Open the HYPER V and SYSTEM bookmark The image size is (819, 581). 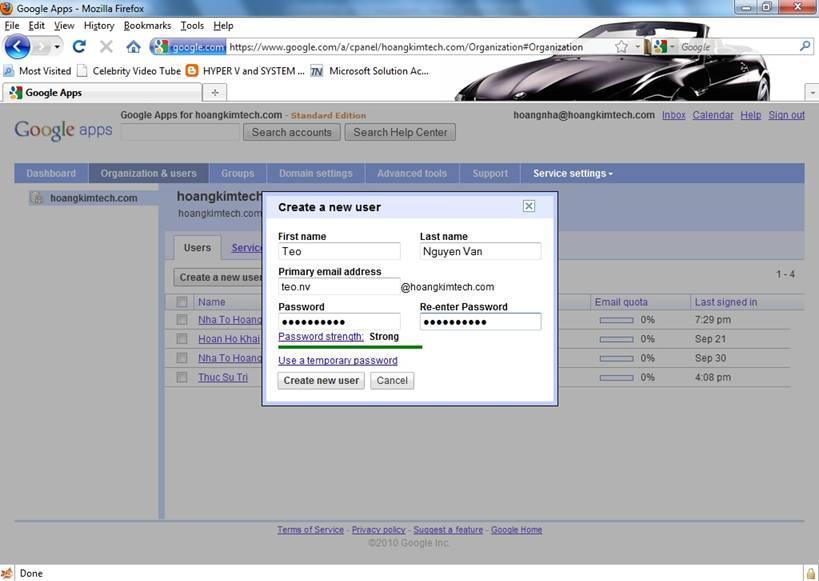pyautogui.click(x=245, y=71)
